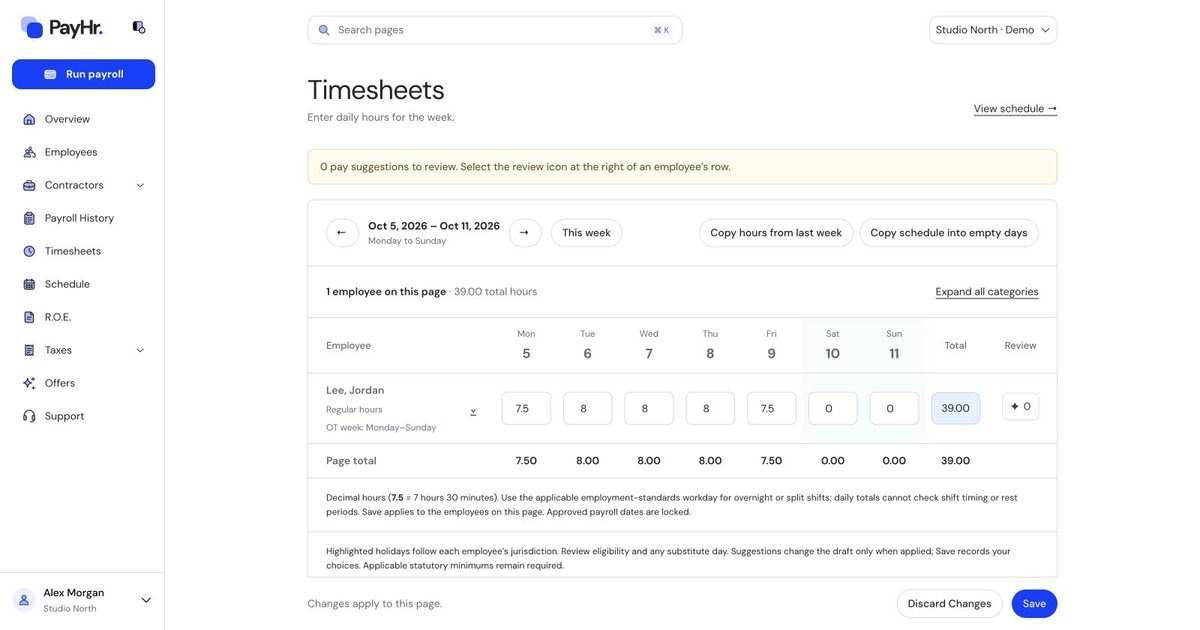The height and width of the screenshot is (630, 1200).
Task: Follow the View schedule link
Action: point(1015,109)
